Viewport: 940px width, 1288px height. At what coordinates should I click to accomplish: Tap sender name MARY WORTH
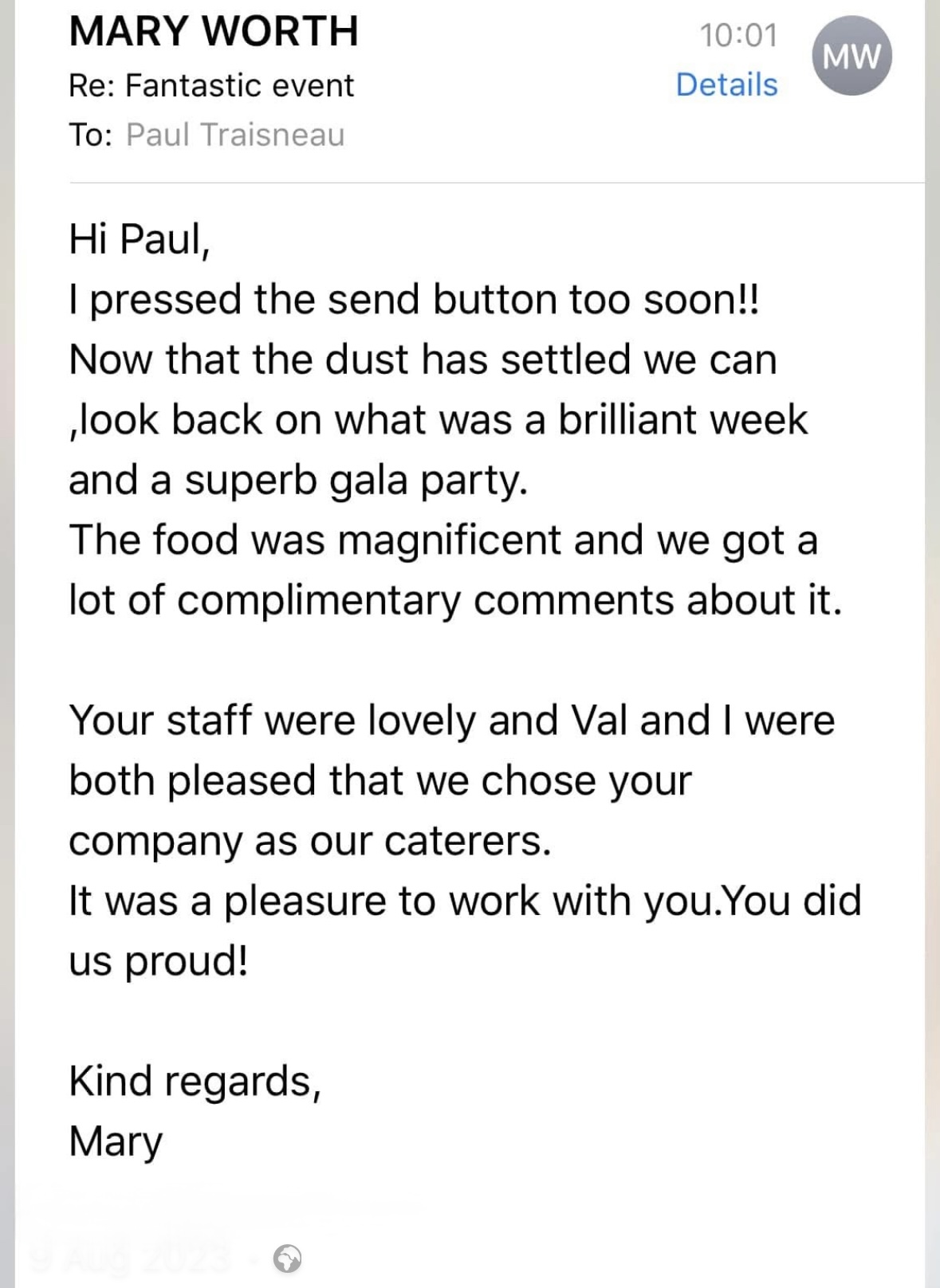pos(214,31)
